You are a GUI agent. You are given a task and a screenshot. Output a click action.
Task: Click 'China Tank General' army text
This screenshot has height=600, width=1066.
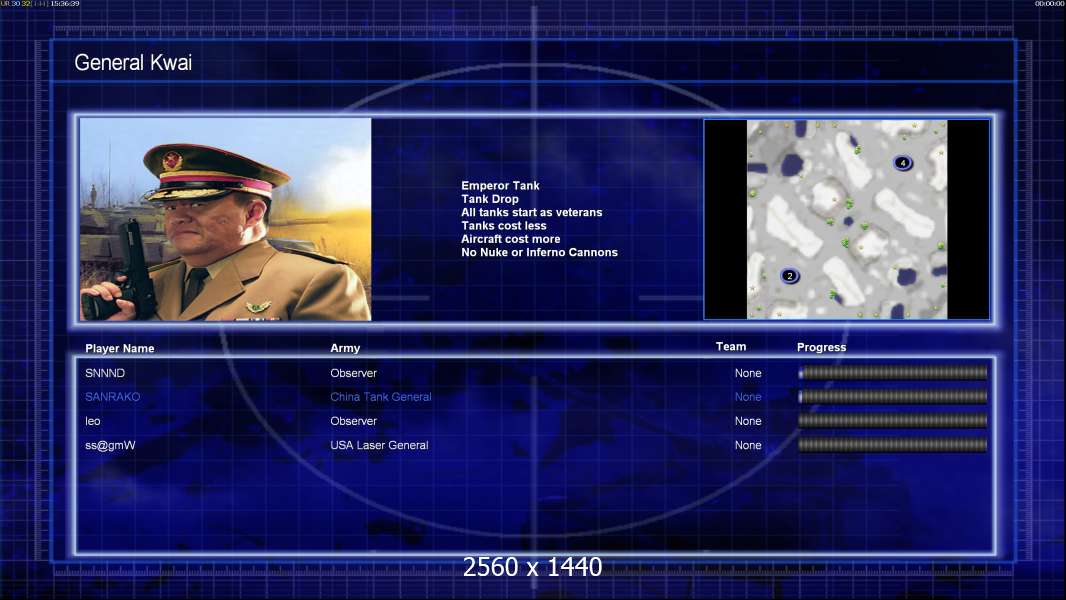381,397
